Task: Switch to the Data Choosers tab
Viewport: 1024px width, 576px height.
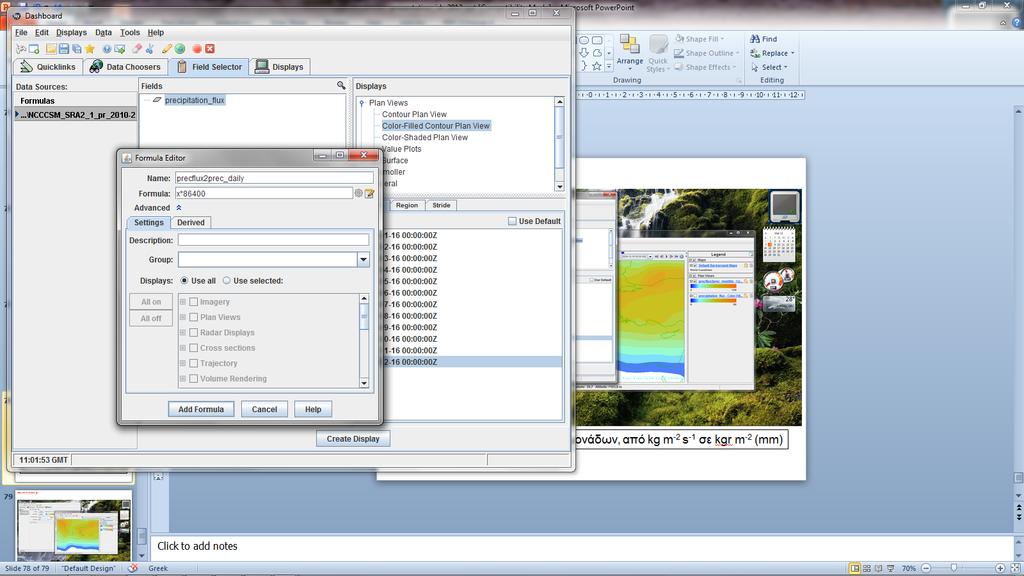Action: point(125,67)
